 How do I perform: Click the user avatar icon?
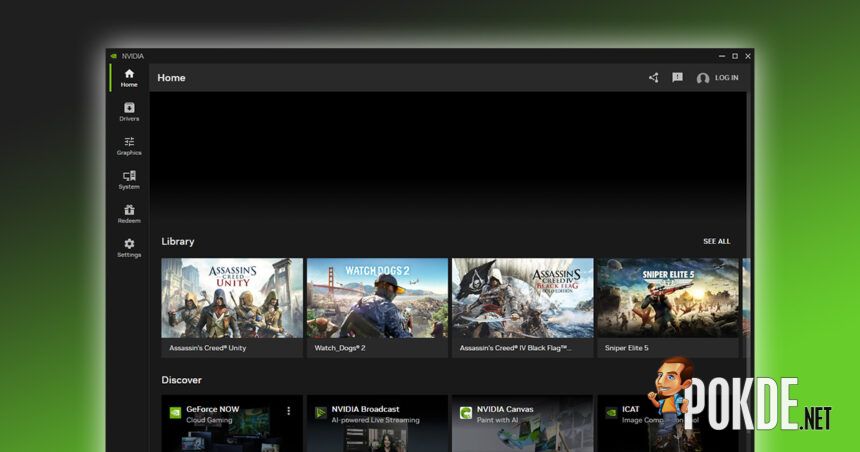point(703,78)
